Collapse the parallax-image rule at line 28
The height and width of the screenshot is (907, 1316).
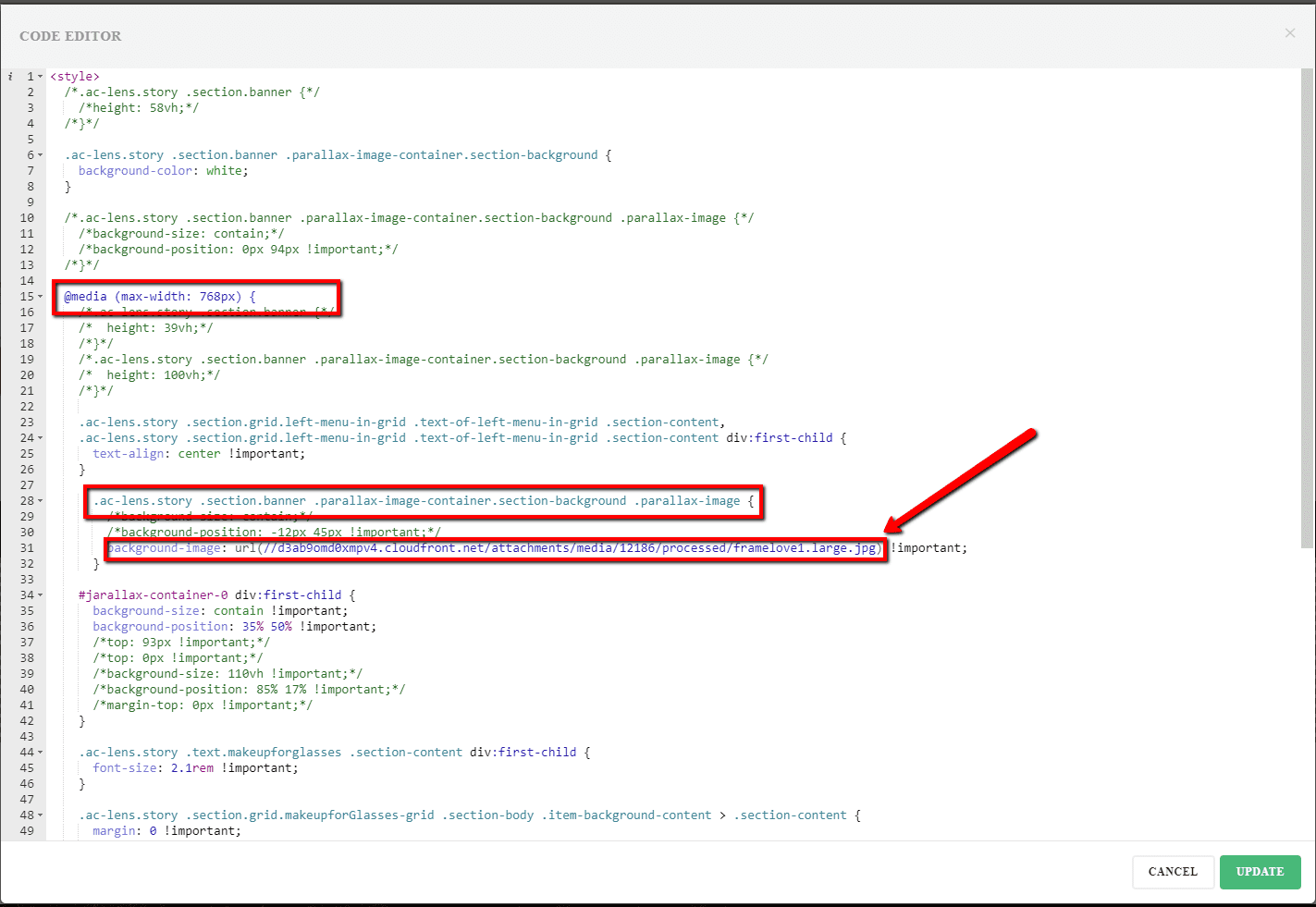click(x=41, y=501)
